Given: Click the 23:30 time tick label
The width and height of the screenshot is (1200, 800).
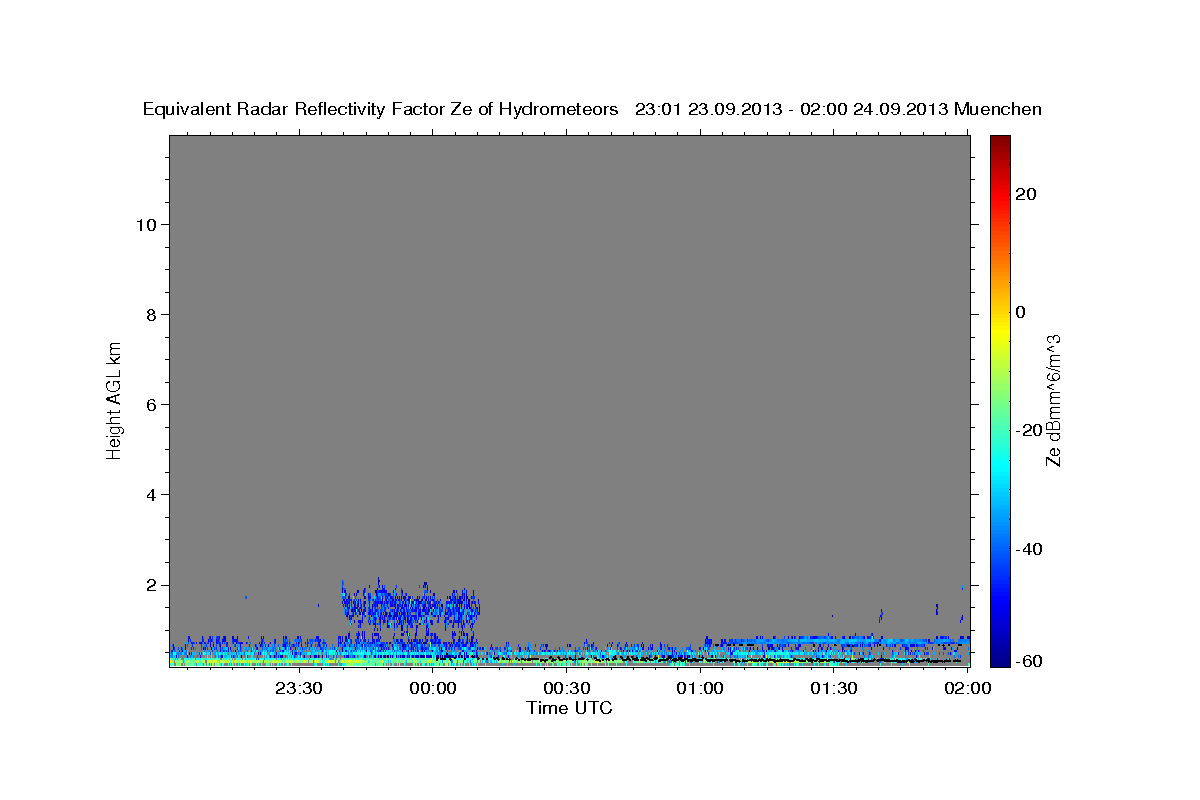Looking at the screenshot, I should 299,688.
